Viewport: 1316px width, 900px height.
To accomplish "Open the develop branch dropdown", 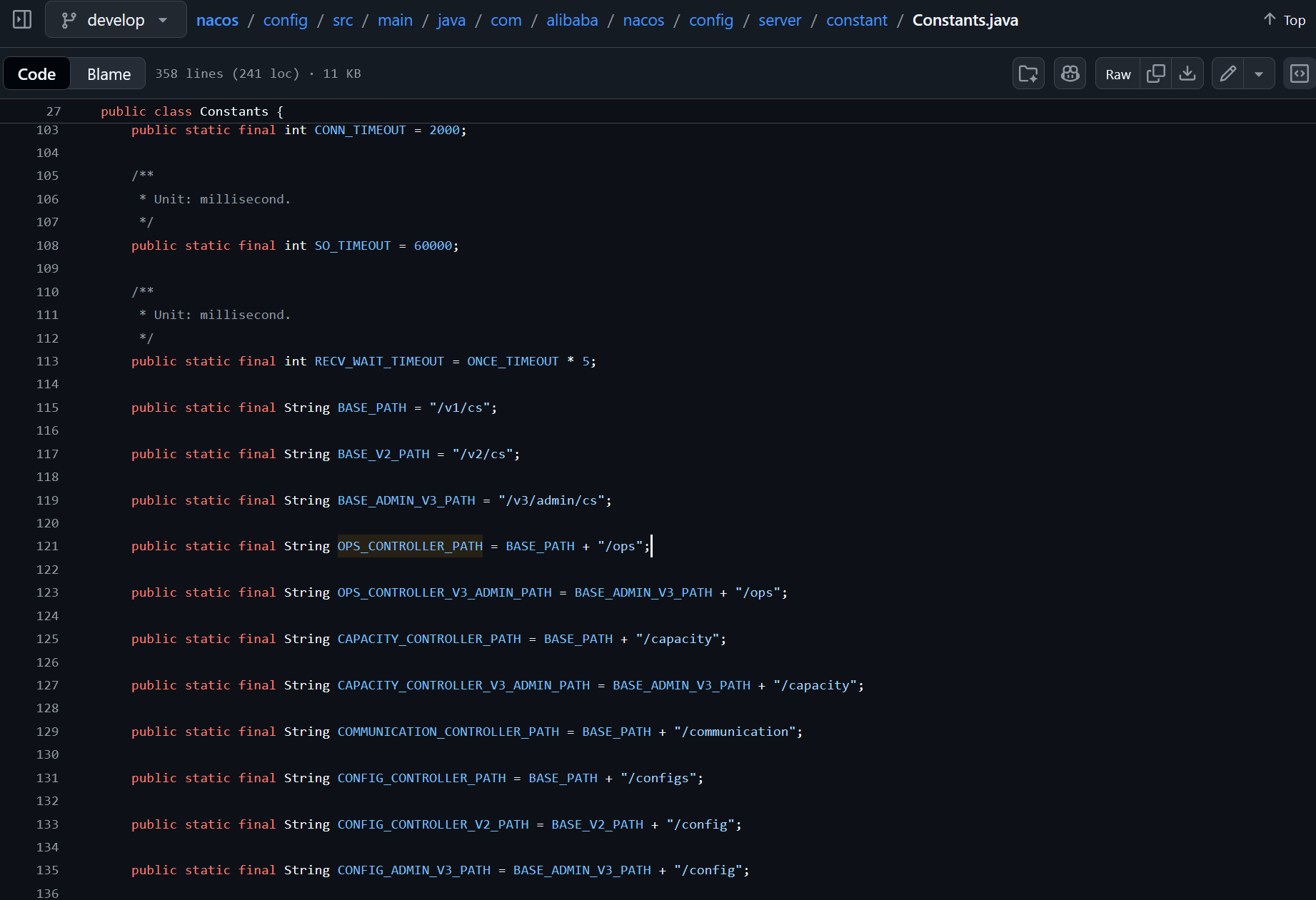I will click(116, 19).
